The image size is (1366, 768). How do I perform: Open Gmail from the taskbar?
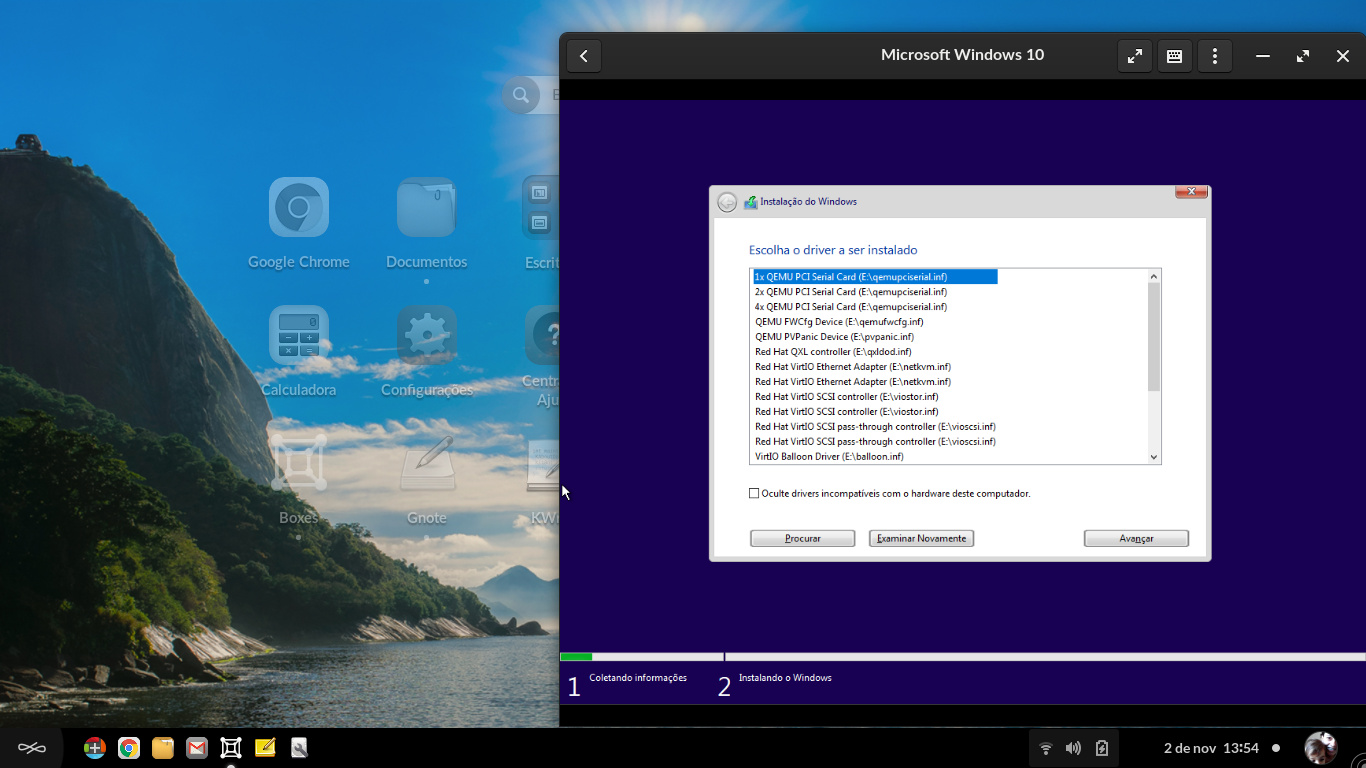click(197, 748)
